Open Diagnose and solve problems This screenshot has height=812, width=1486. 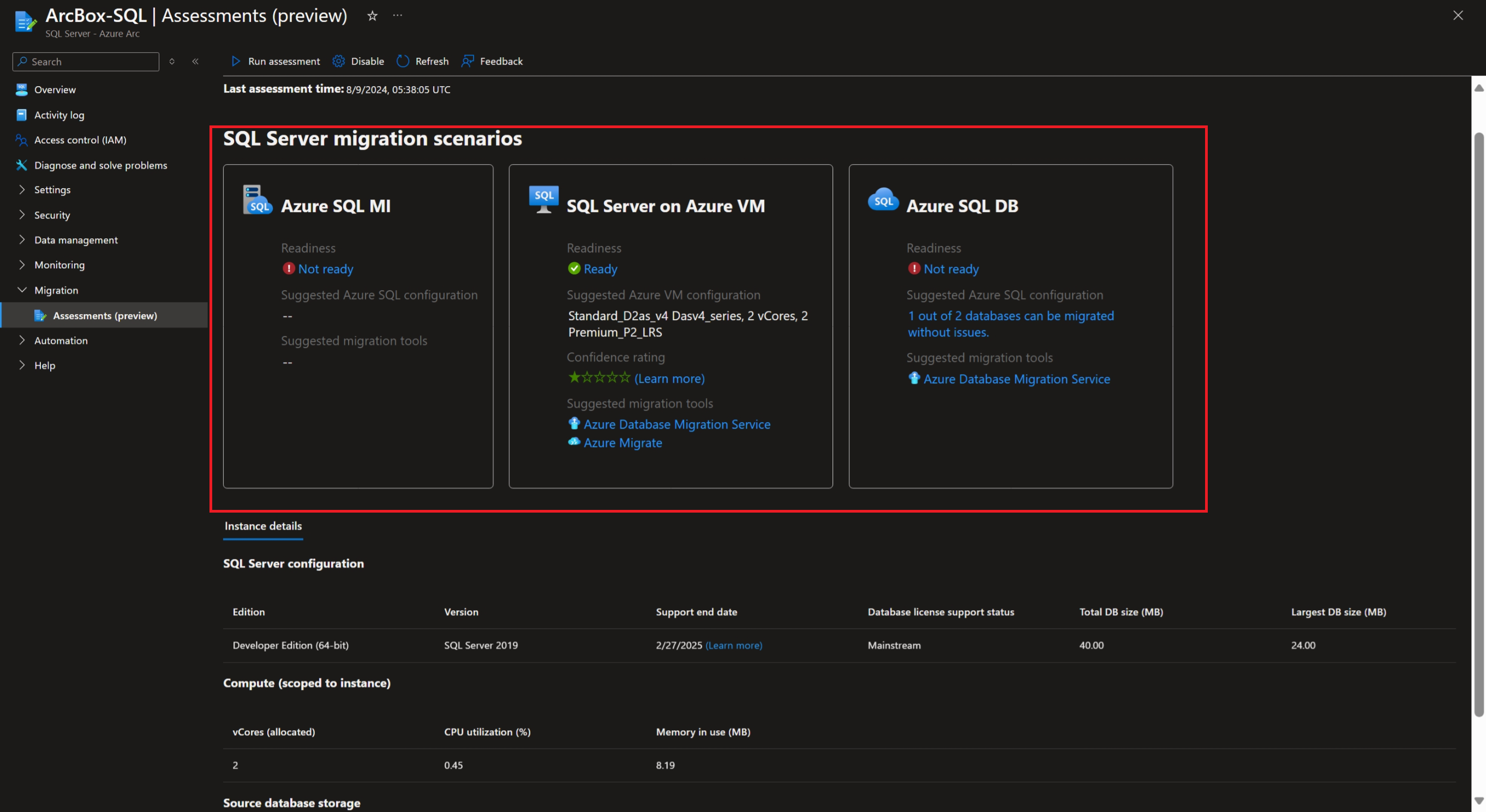(100, 165)
